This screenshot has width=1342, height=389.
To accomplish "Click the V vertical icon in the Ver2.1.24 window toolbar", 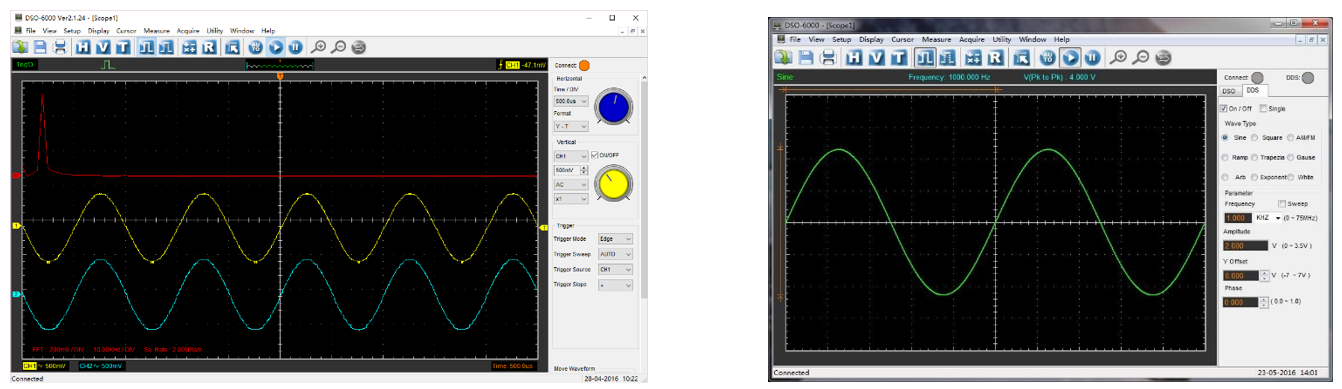I will [102, 46].
